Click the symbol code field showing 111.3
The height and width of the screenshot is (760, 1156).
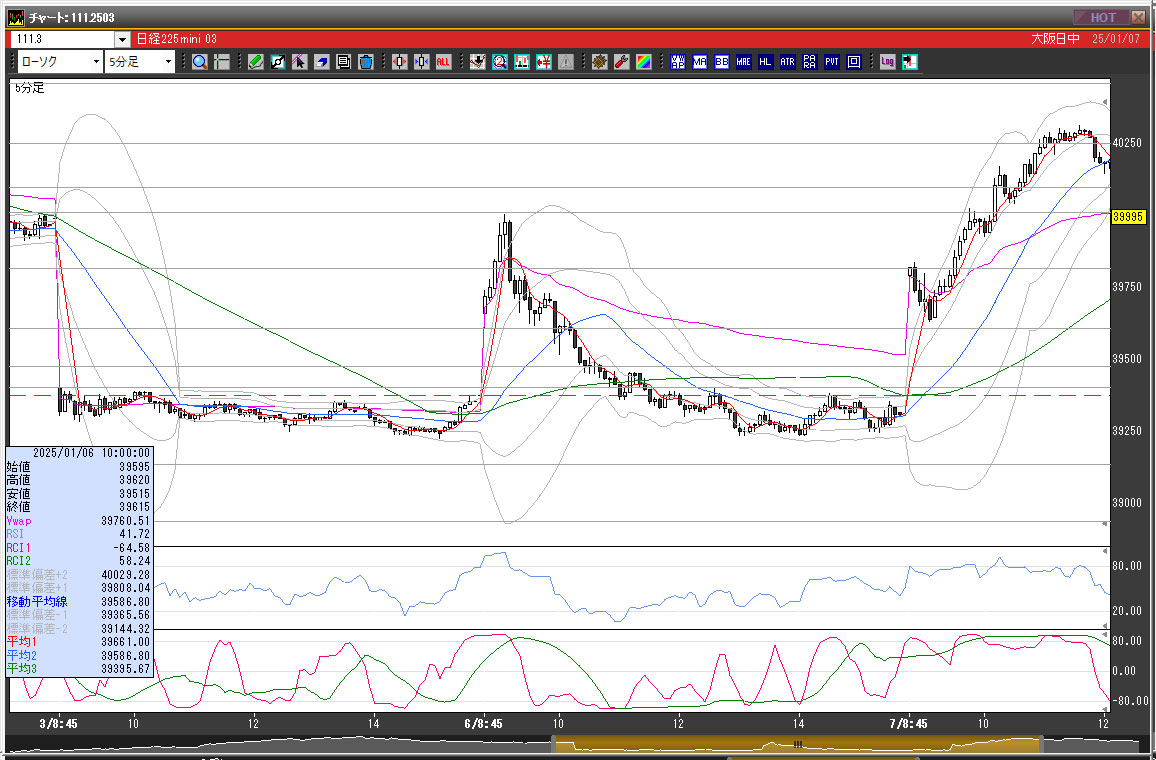(x=63, y=39)
